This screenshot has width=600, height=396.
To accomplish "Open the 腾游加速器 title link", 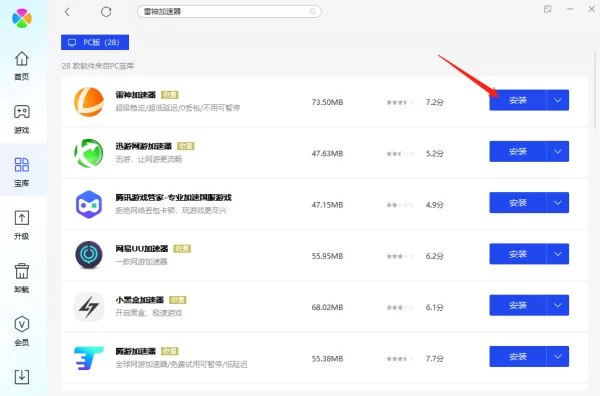I will pos(136,351).
